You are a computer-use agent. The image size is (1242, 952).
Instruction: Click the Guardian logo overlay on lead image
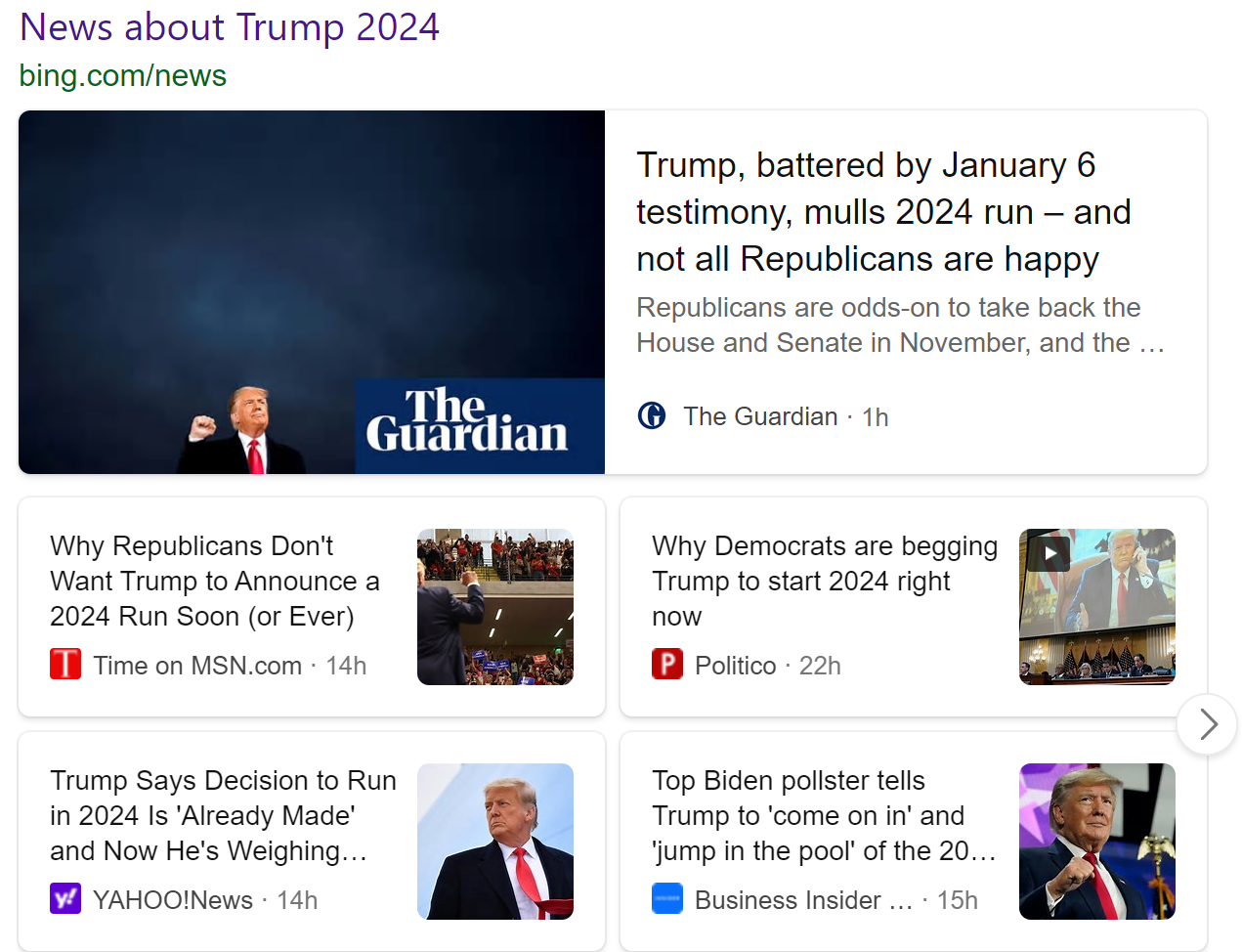(x=480, y=426)
